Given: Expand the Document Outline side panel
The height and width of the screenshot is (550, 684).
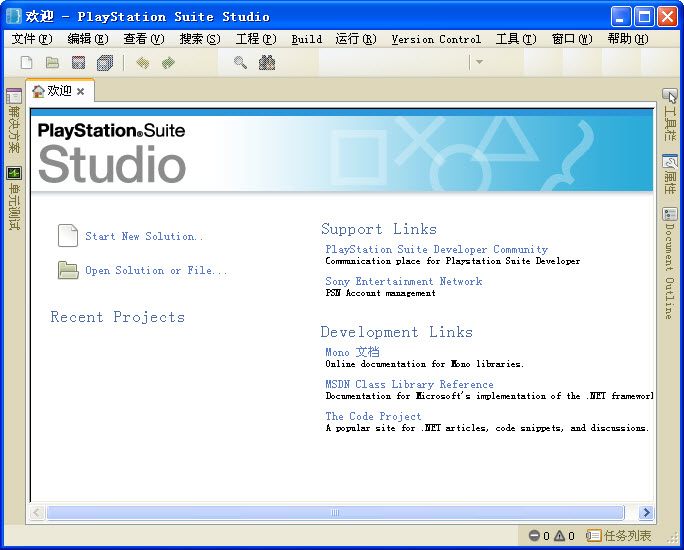Looking at the screenshot, I should 670,264.
